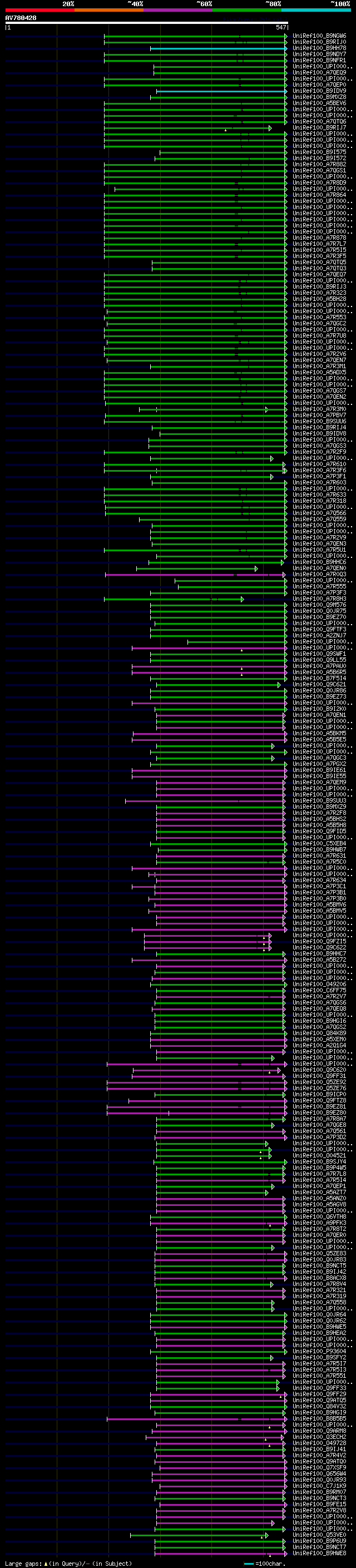Open the UniRef100_Q3ECH2 entry
The image size is (356, 1568).
pyautogui.click(x=319, y=1437)
